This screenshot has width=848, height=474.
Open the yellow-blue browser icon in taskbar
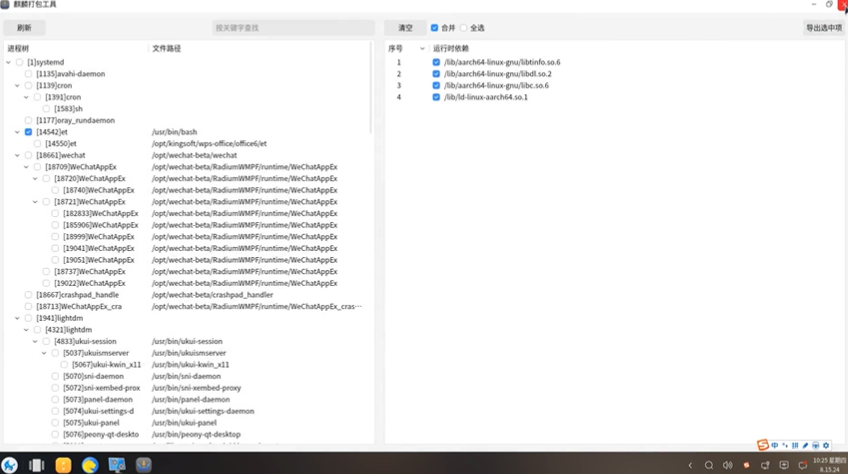coord(90,465)
